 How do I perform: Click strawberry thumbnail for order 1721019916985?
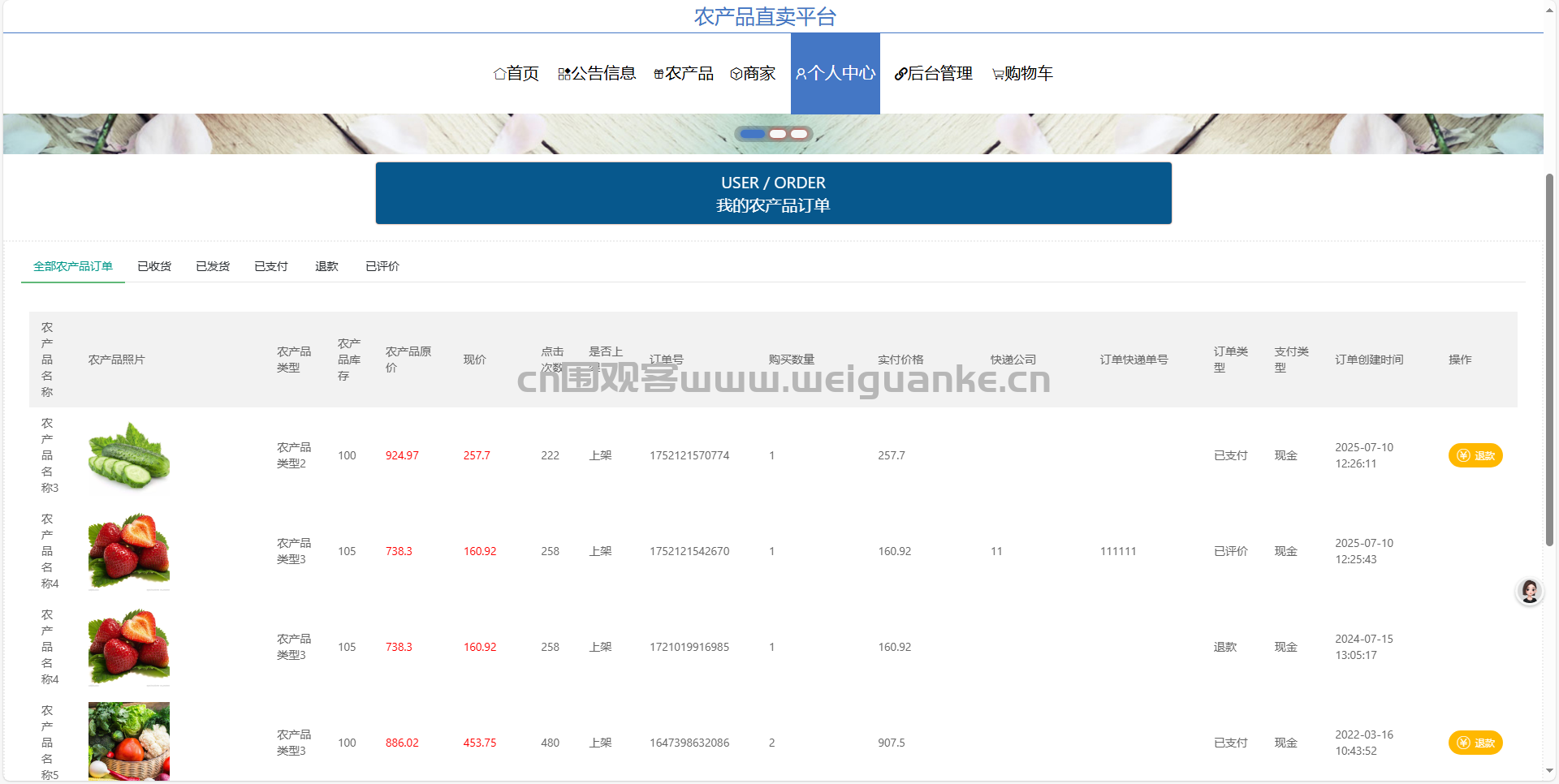(x=129, y=647)
